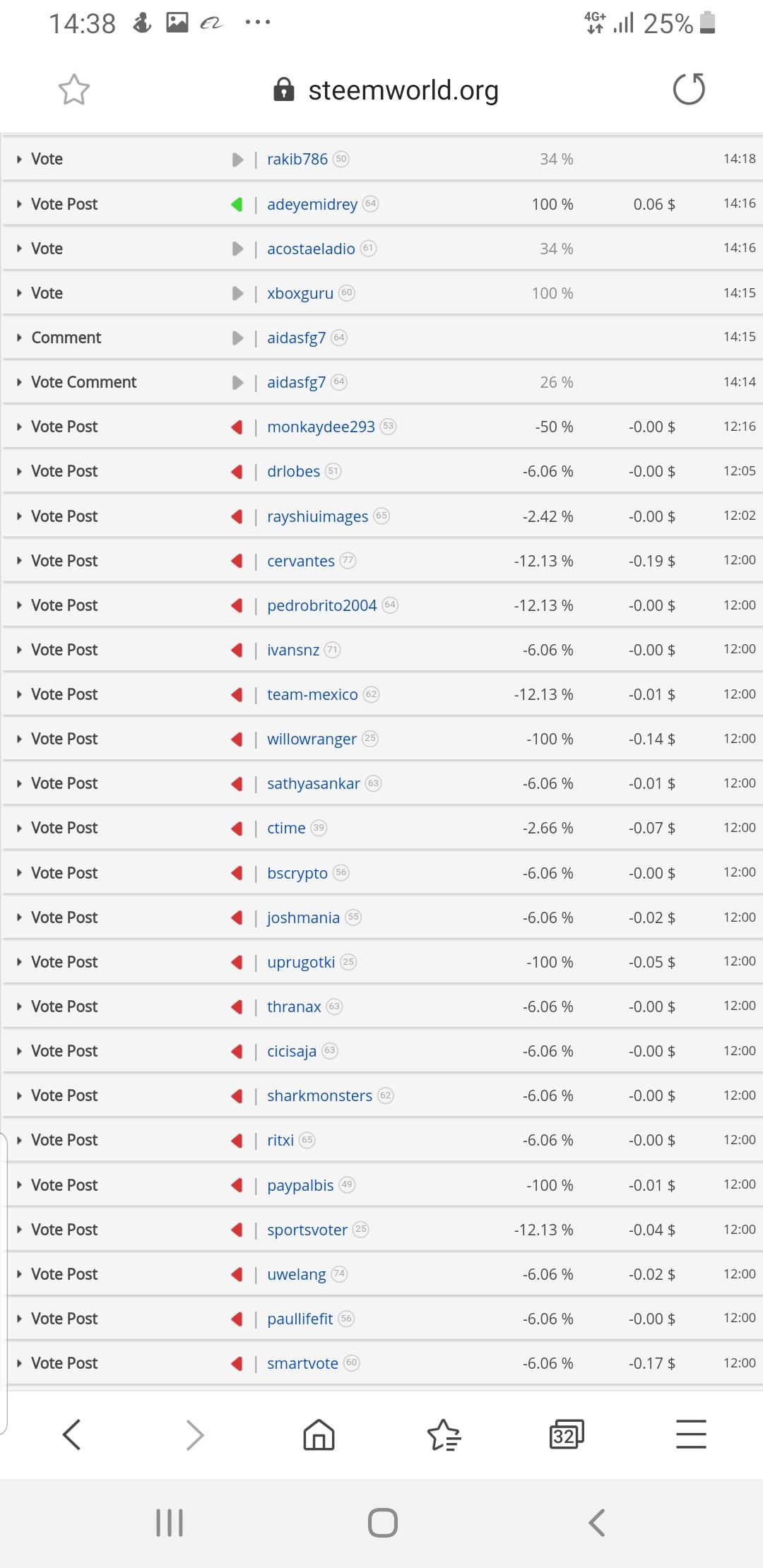Open smartvote account link

coord(302,1363)
